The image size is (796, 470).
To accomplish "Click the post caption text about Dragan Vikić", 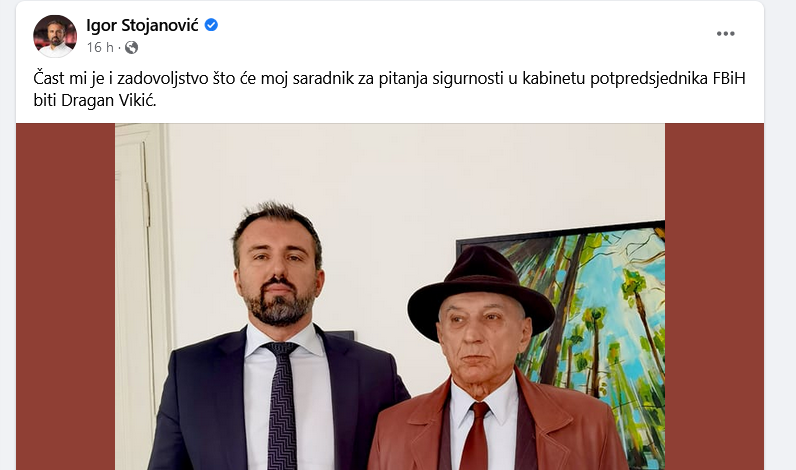I will (x=389, y=89).
